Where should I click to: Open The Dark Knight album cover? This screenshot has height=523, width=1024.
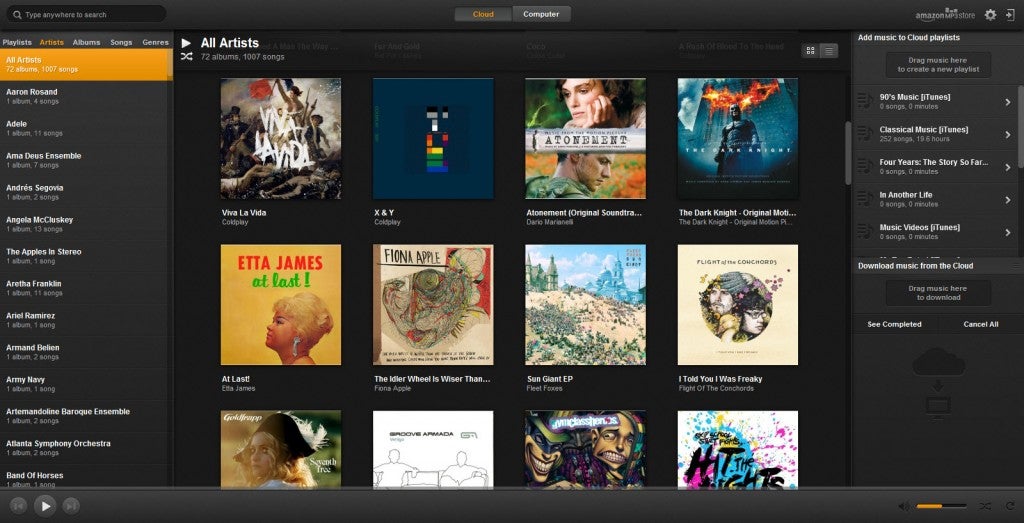click(738, 138)
